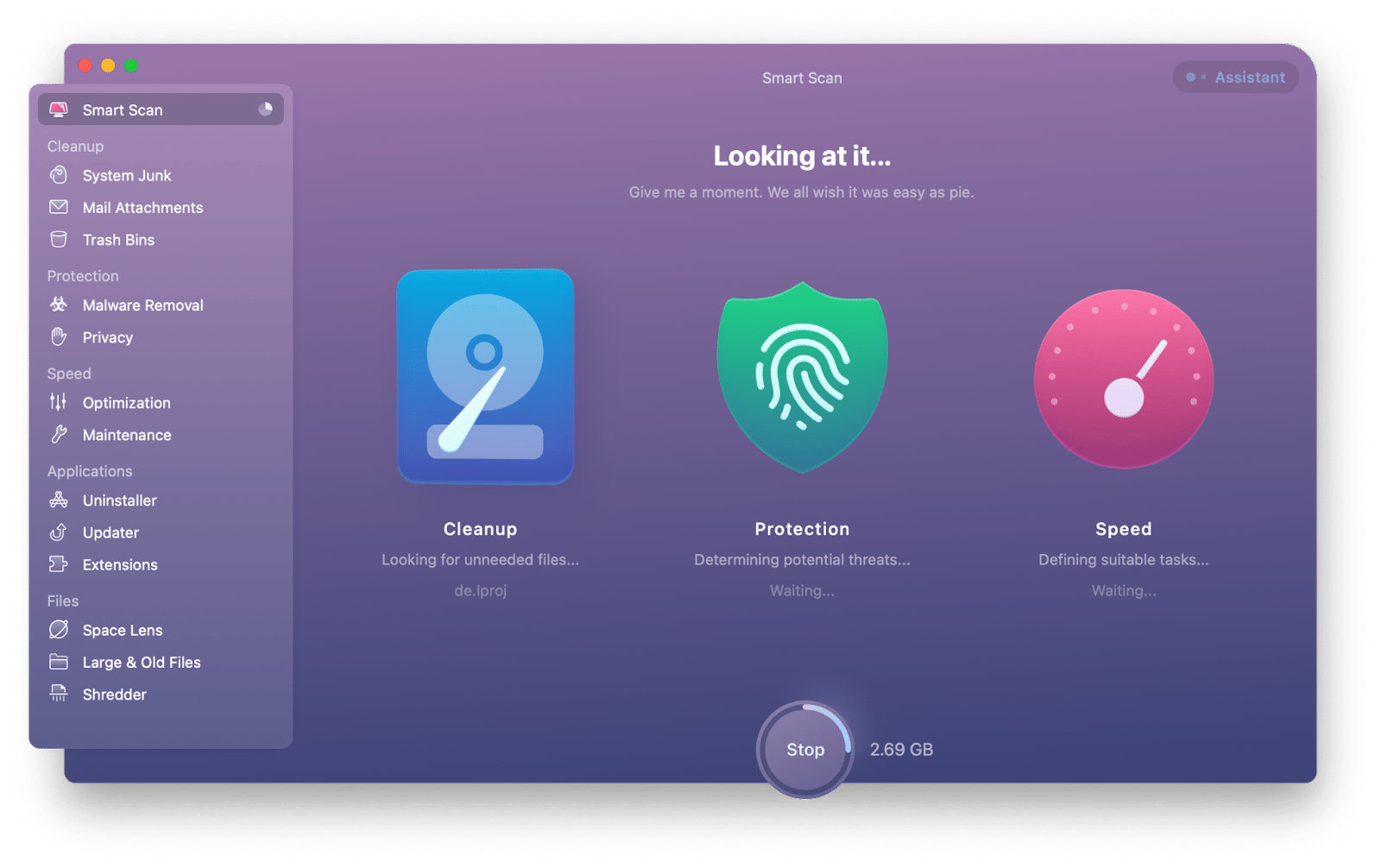1381x868 pixels.
Task: Open the Extensions module
Action: tap(119, 564)
